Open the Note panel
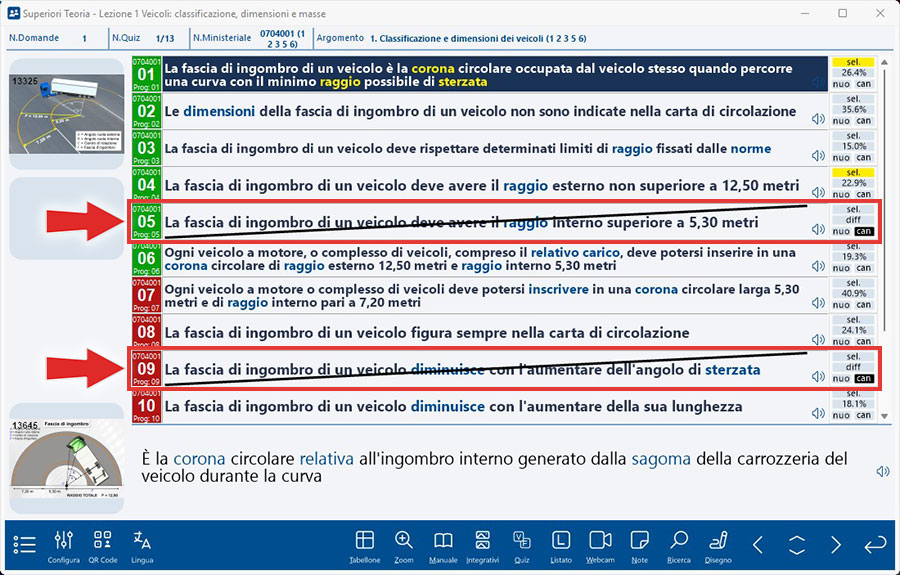This screenshot has height=575, width=900. [x=639, y=545]
